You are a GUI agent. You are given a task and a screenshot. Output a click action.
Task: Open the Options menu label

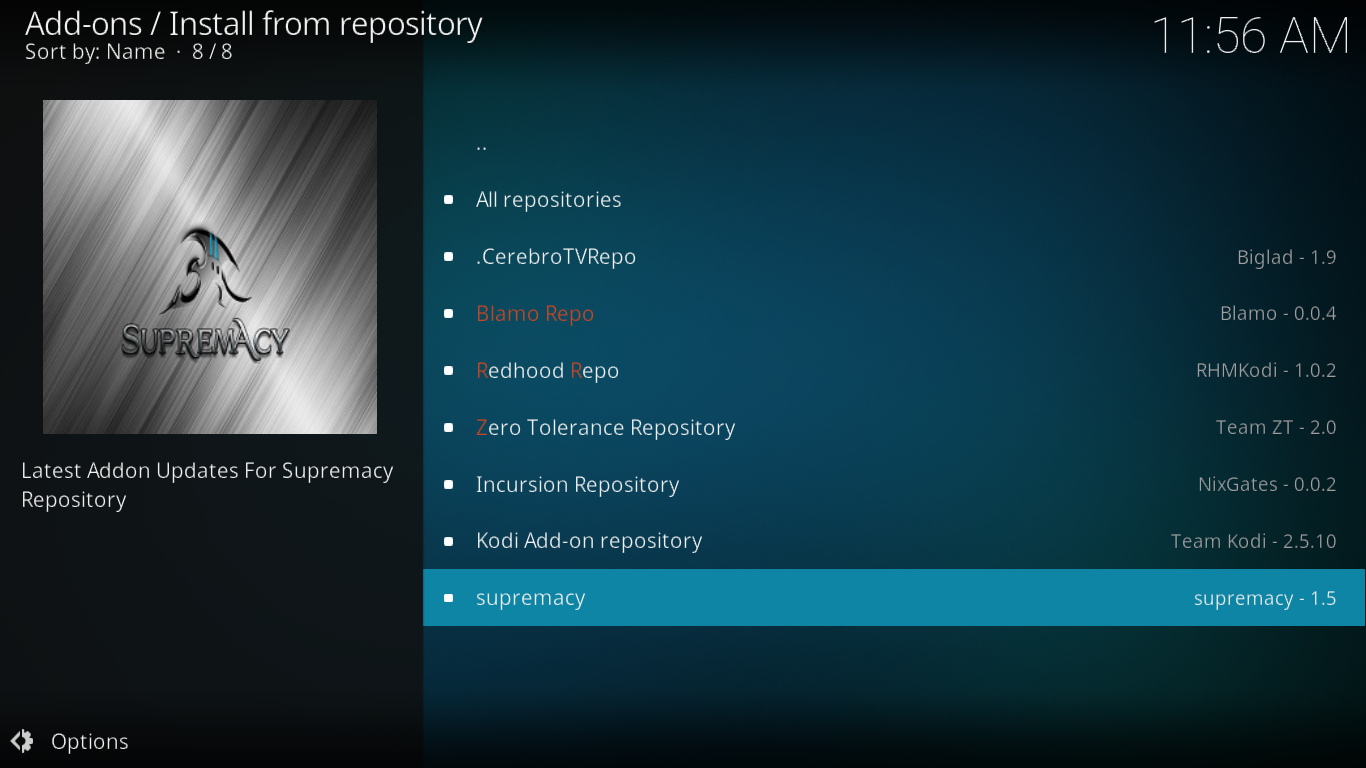click(x=90, y=742)
